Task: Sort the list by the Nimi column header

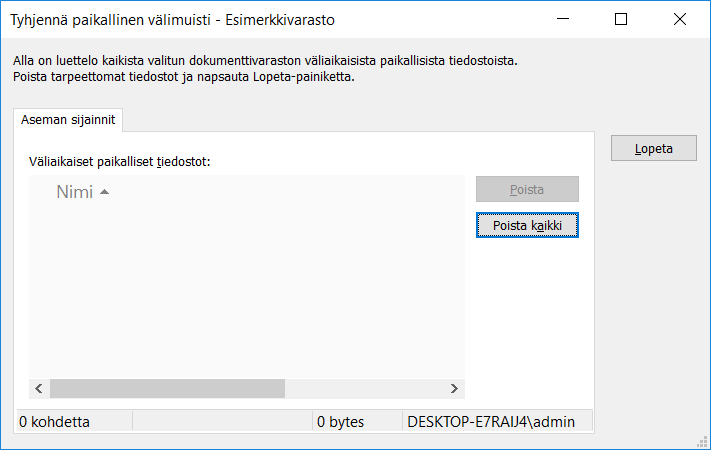Action: [74, 192]
